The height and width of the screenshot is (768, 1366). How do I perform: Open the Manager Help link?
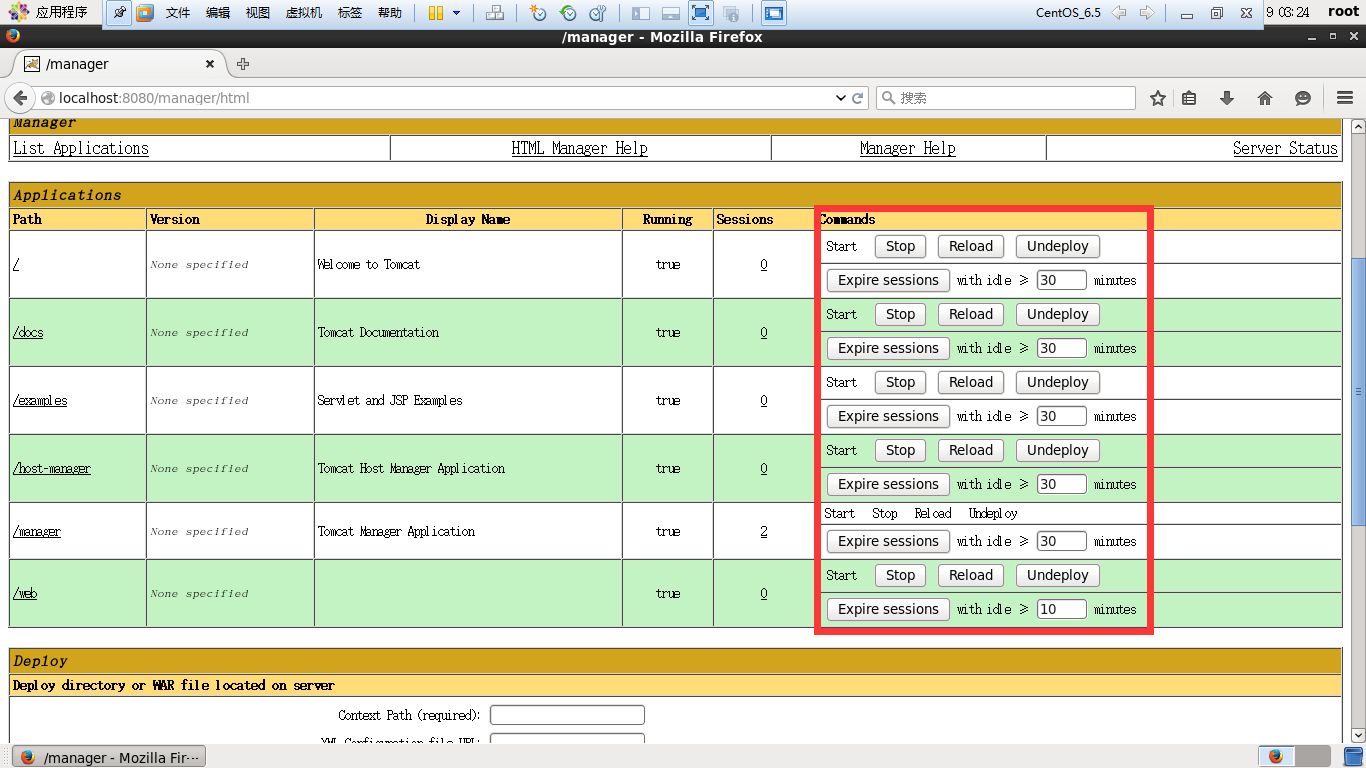(908, 148)
